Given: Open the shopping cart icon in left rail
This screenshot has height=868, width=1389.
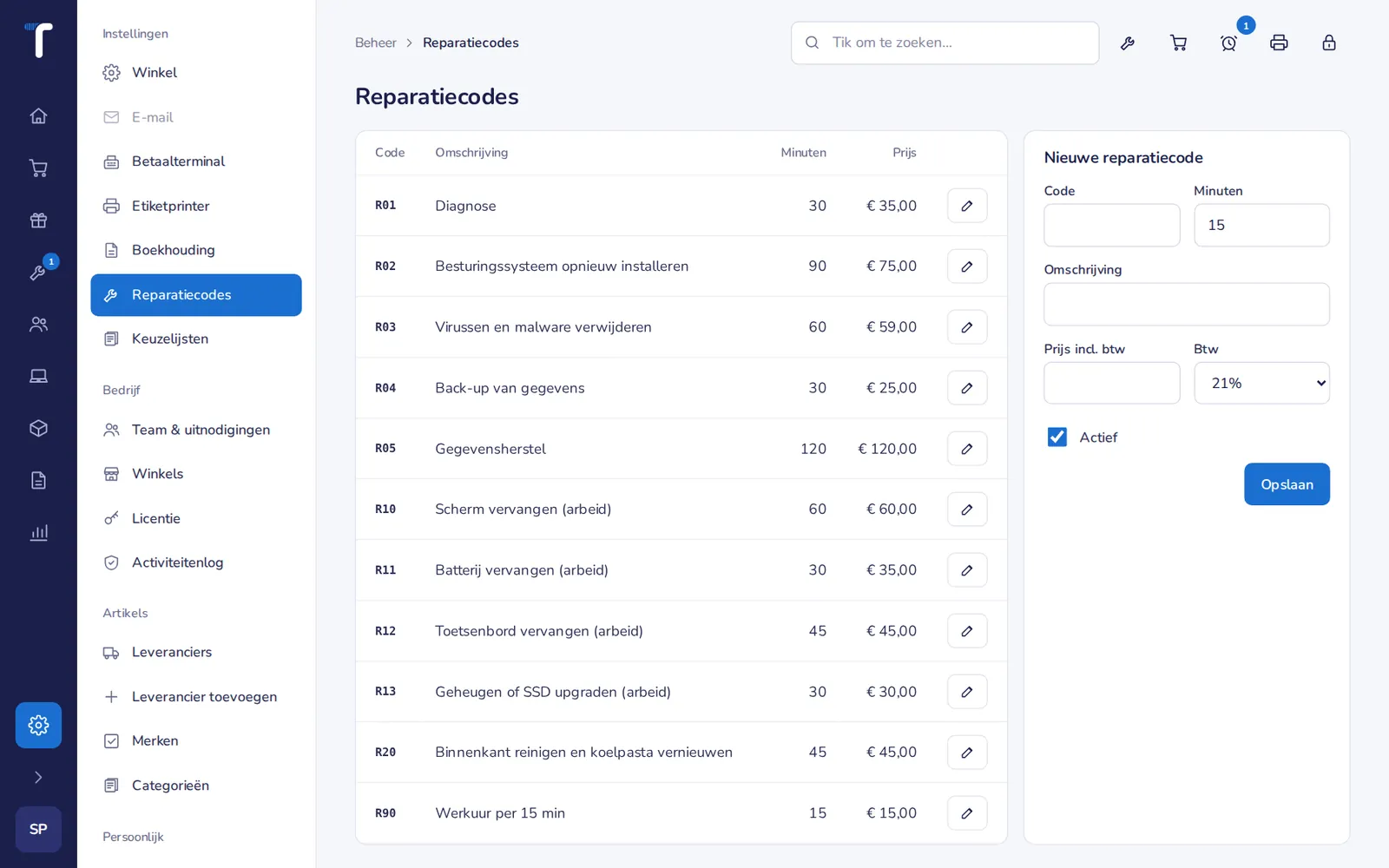Looking at the screenshot, I should pyautogui.click(x=38, y=168).
